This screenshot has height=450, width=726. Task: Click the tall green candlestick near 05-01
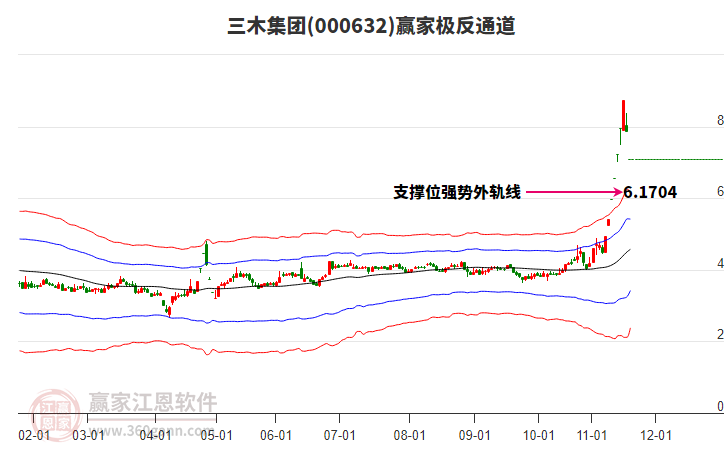(207, 253)
